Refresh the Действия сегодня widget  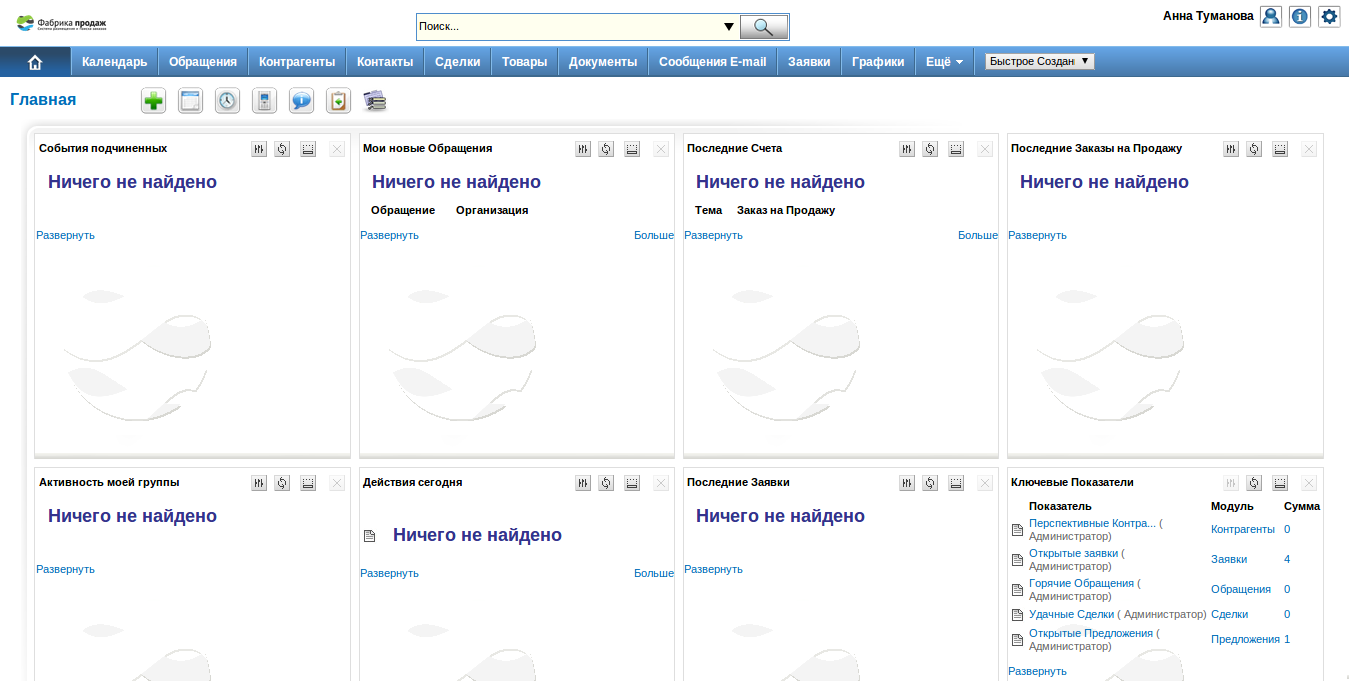point(606,483)
